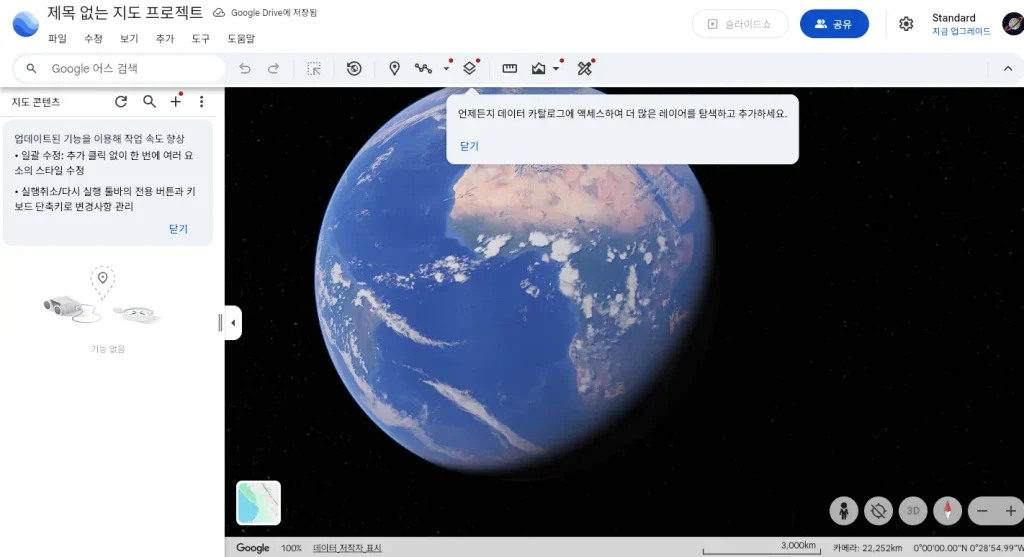1024x557 pixels.
Task: Undo the last action
Action: click(x=244, y=69)
